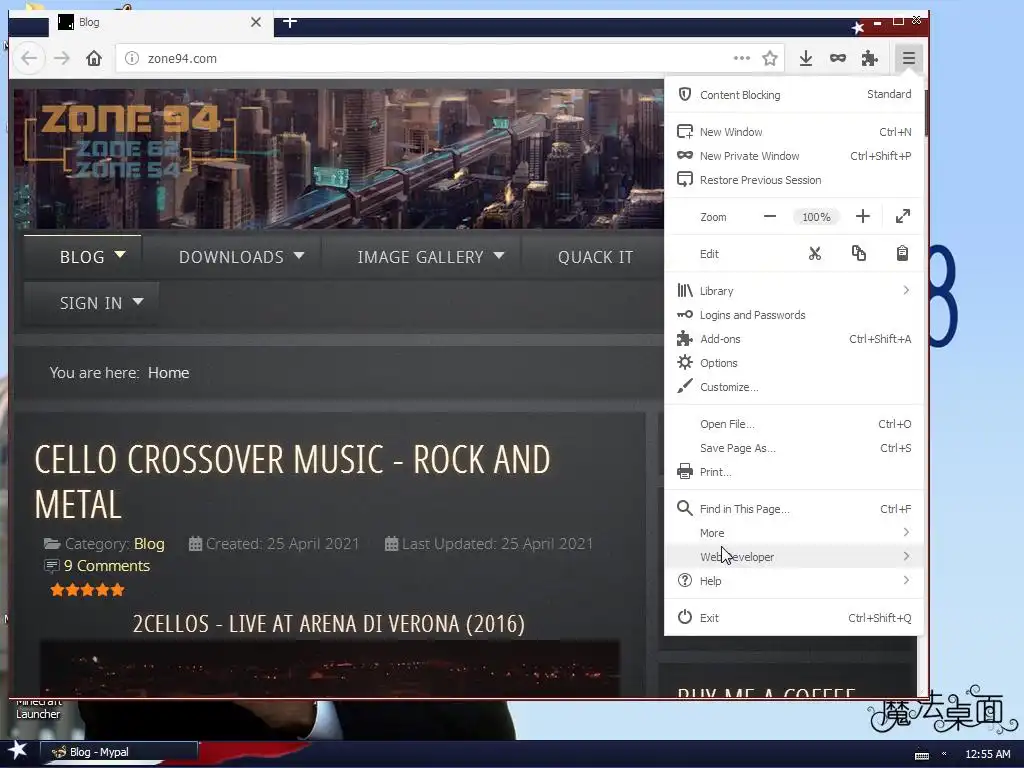Choose Restore Previous Session
Screen dimensions: 1024x768
point(794,180)
